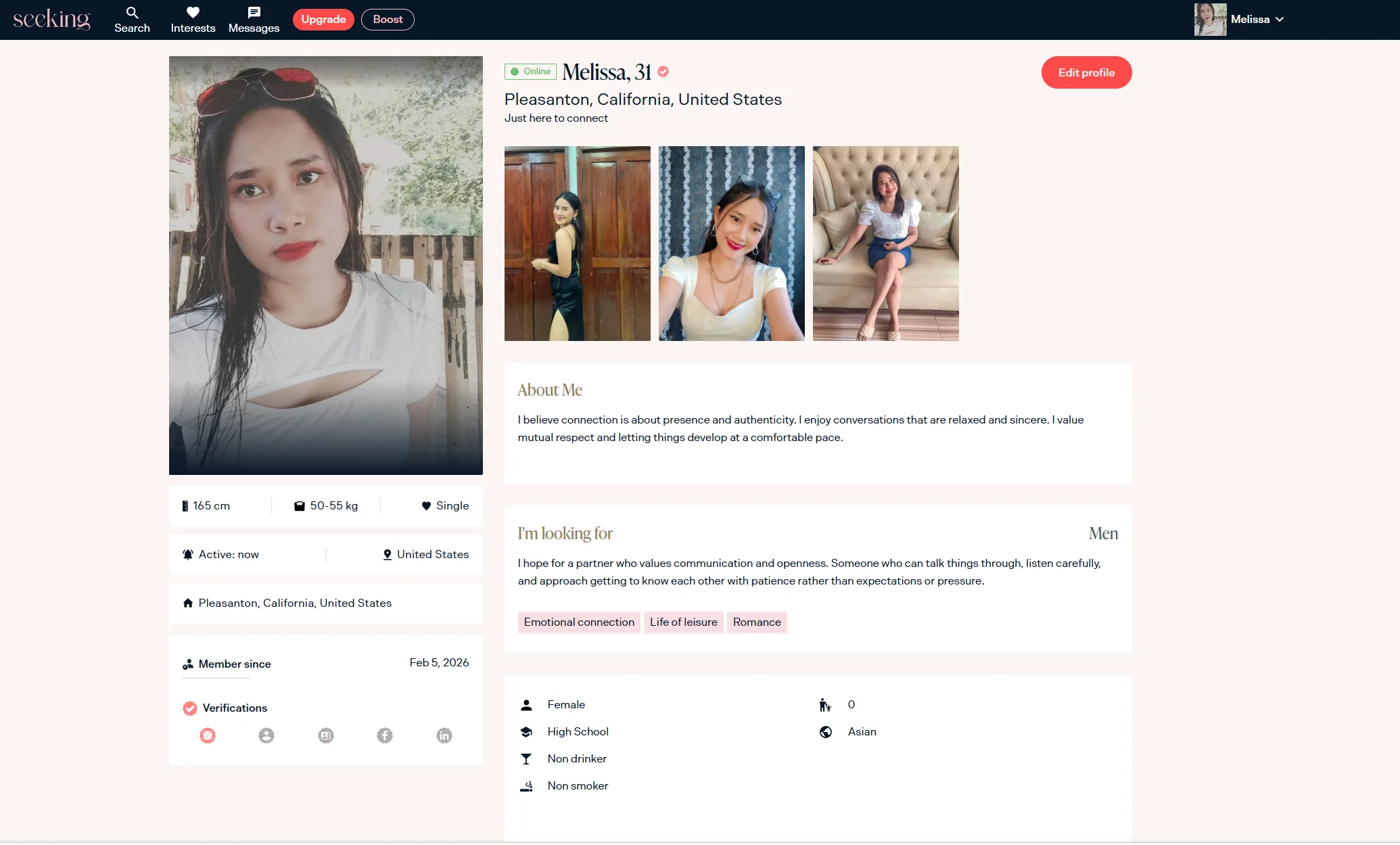The height and width of the screenshot is (845, 1400).
Task: Click the Seeking logo
Action: [x=51, y=19]
